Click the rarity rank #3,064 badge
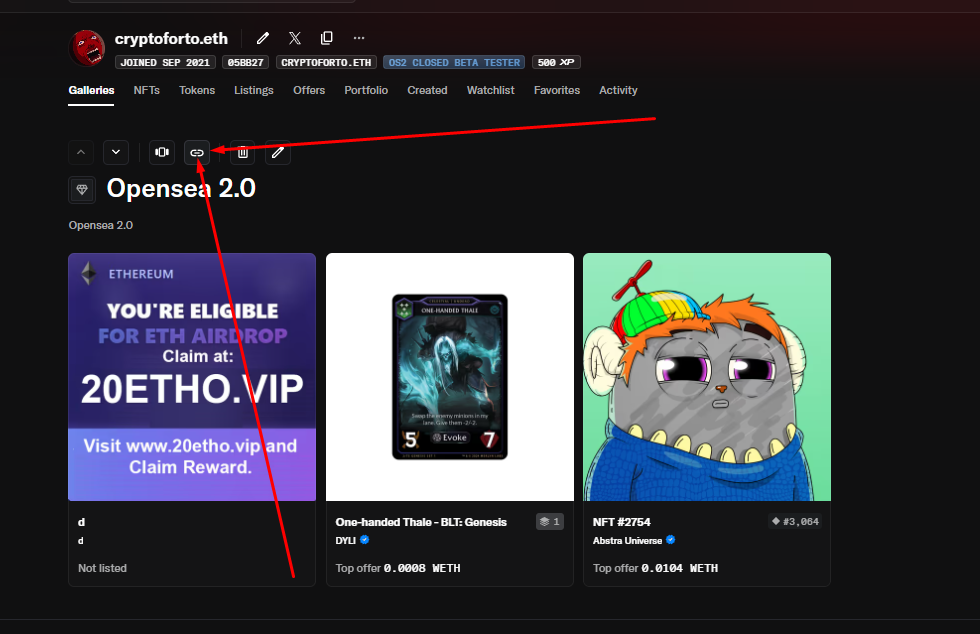The width and height of the screenshot is (980, 634). (795, 521)
